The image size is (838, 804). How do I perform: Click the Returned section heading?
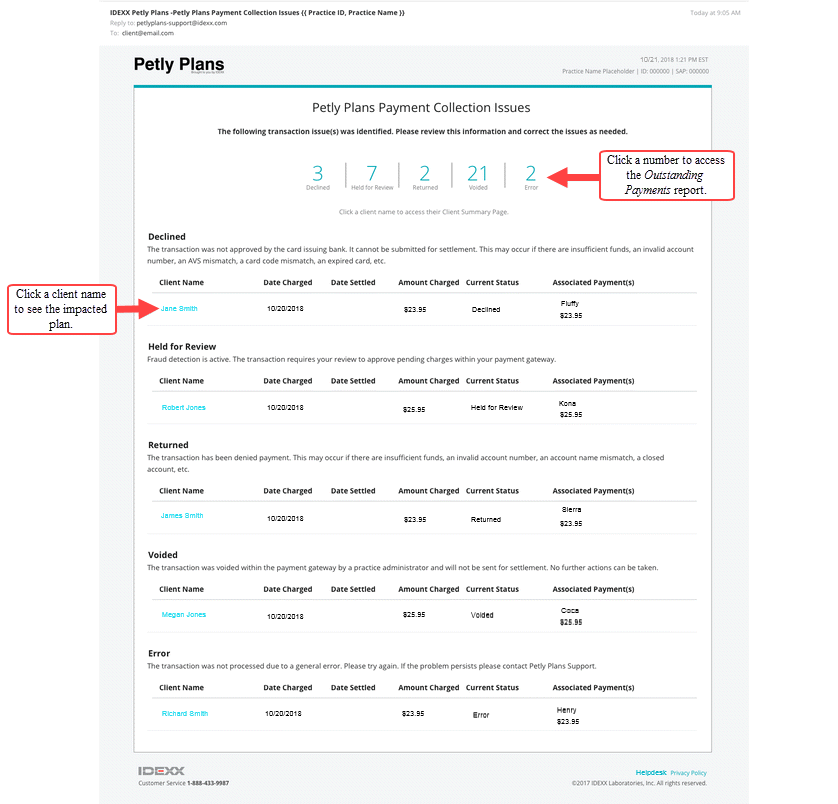click(x=168, y=445)
